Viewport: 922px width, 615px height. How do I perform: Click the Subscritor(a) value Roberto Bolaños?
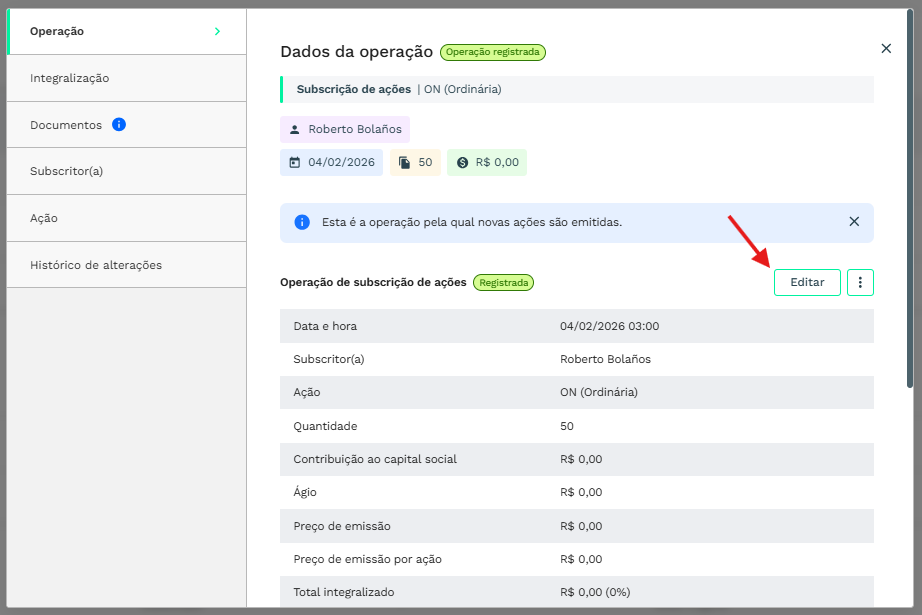coord(605,359)
